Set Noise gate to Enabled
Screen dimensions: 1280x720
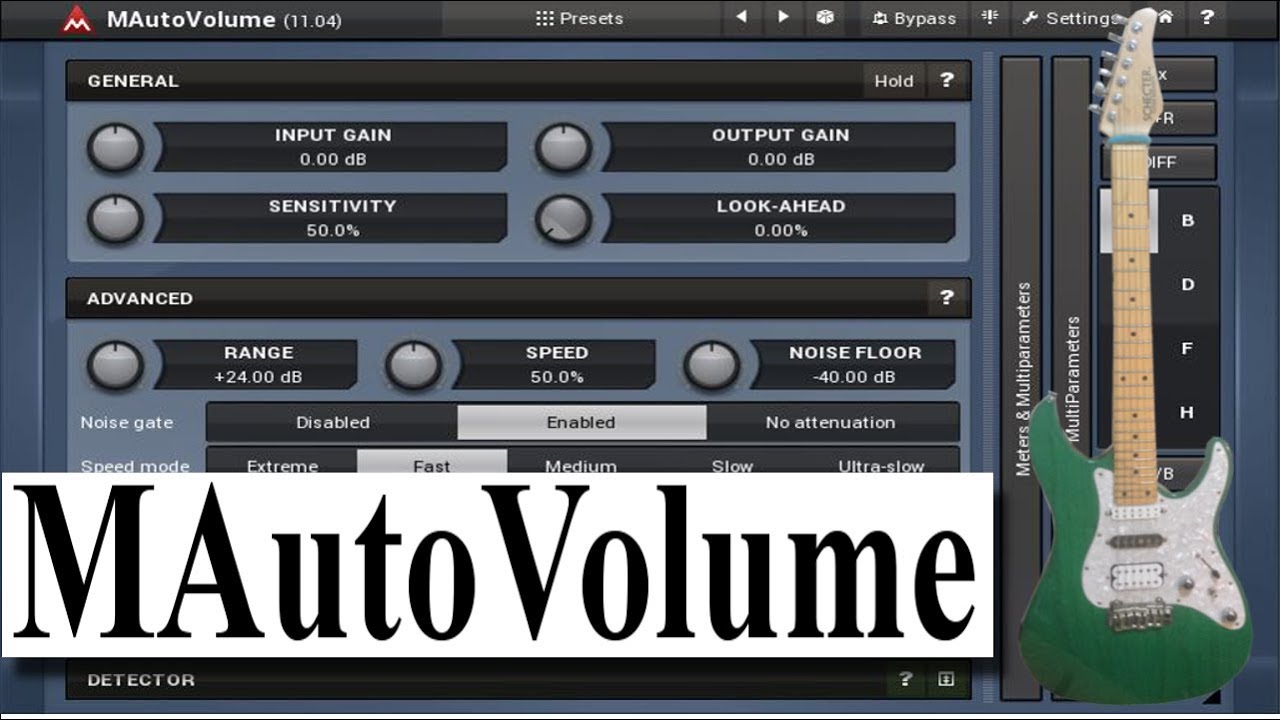[581, 422]
